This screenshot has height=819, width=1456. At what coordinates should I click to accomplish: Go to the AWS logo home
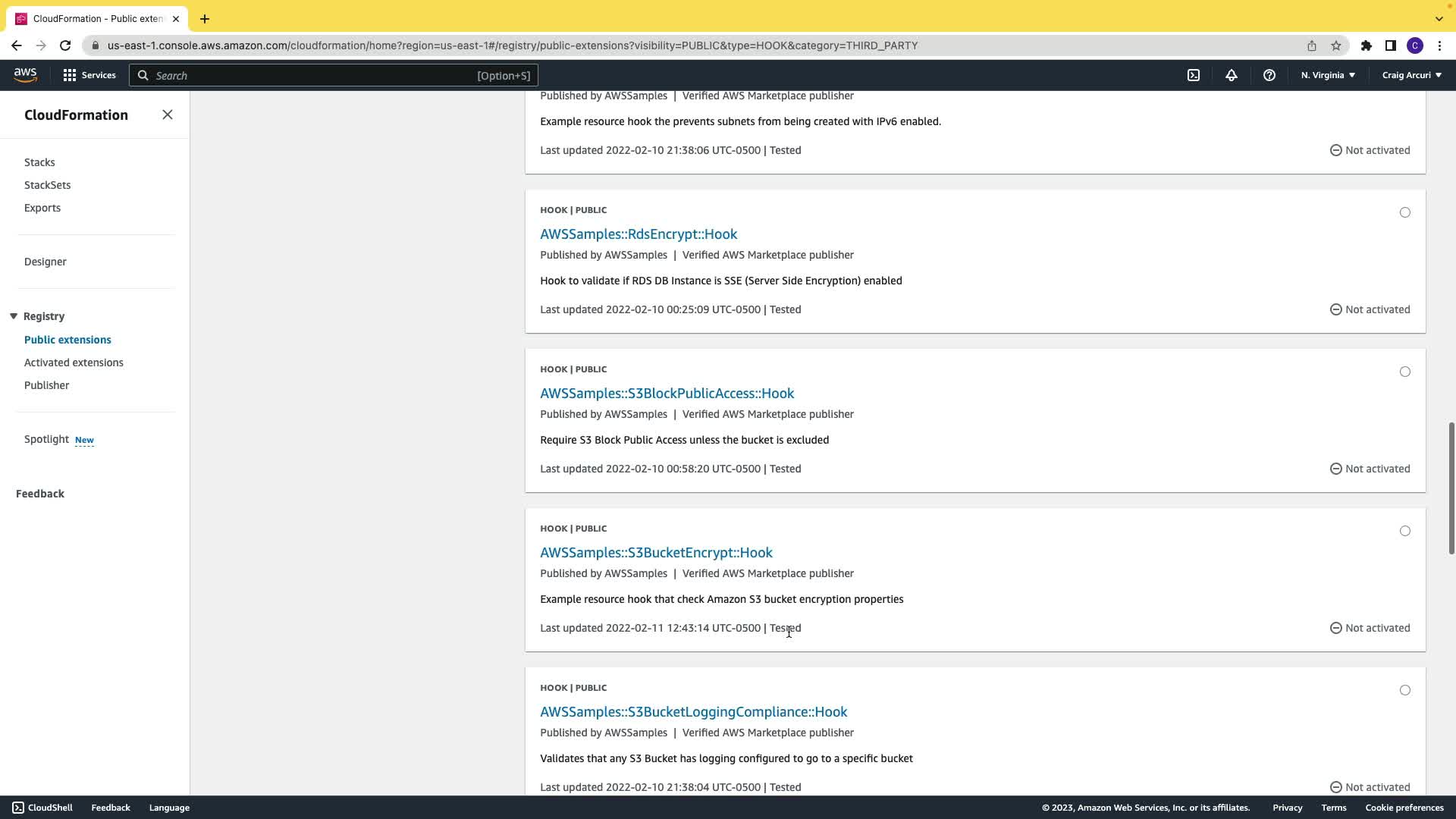[x=25, y=74]
